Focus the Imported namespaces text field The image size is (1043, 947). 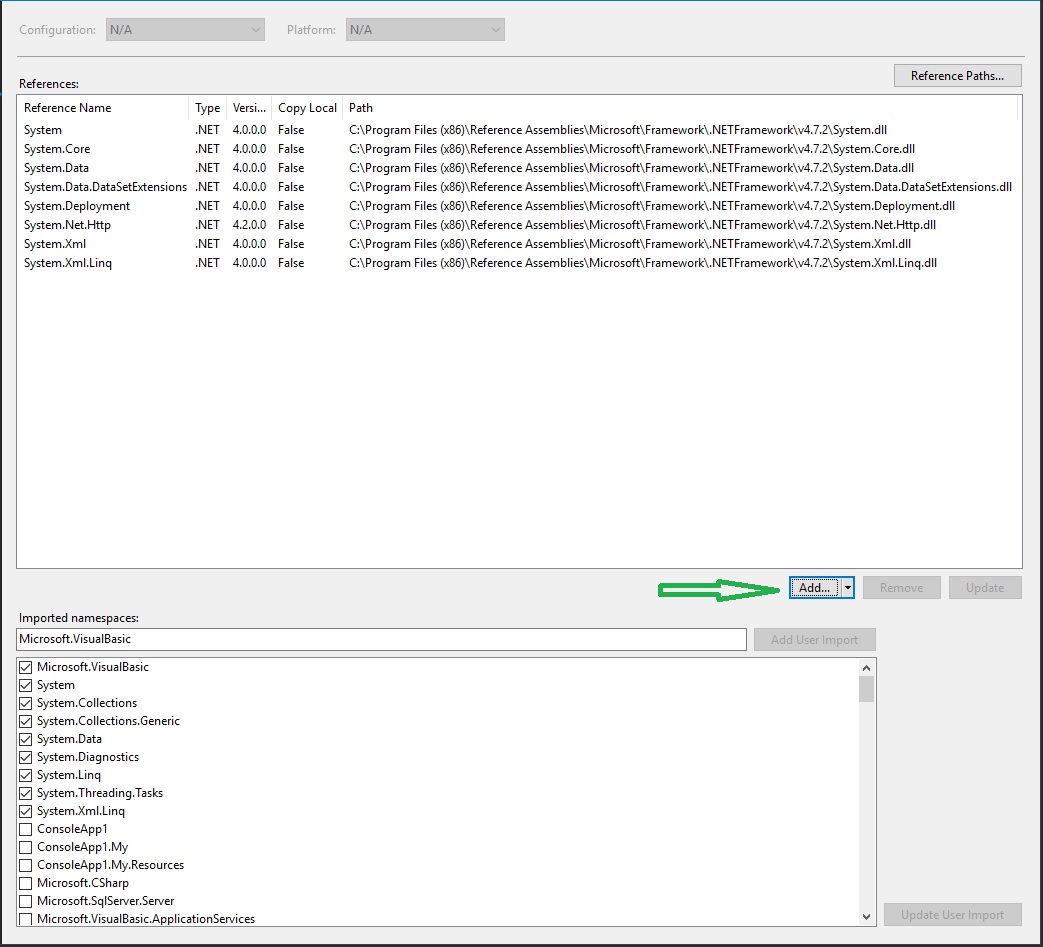click(381, 639)
